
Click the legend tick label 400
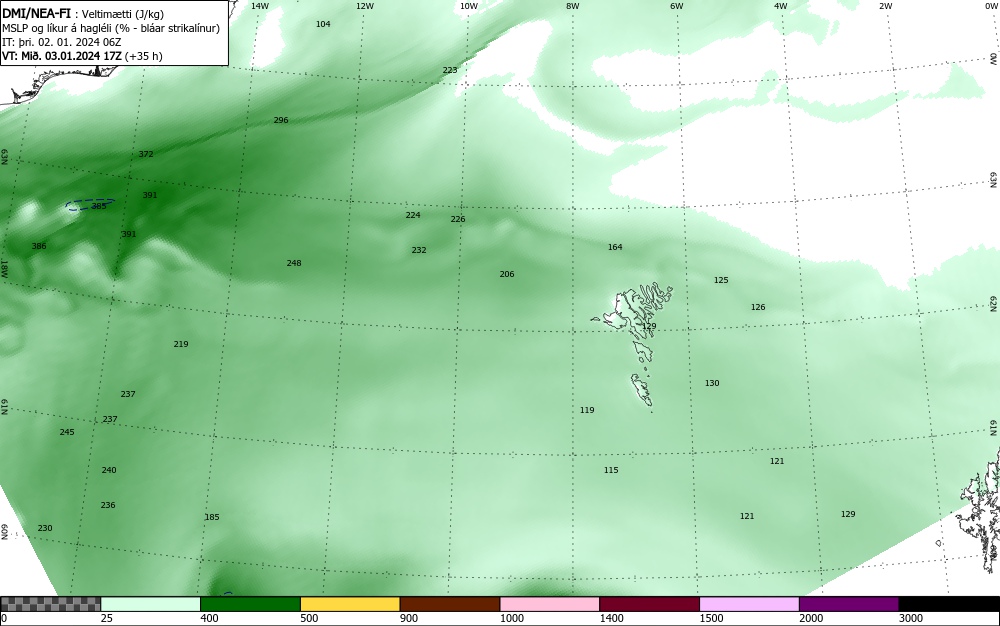coord(209,618)
